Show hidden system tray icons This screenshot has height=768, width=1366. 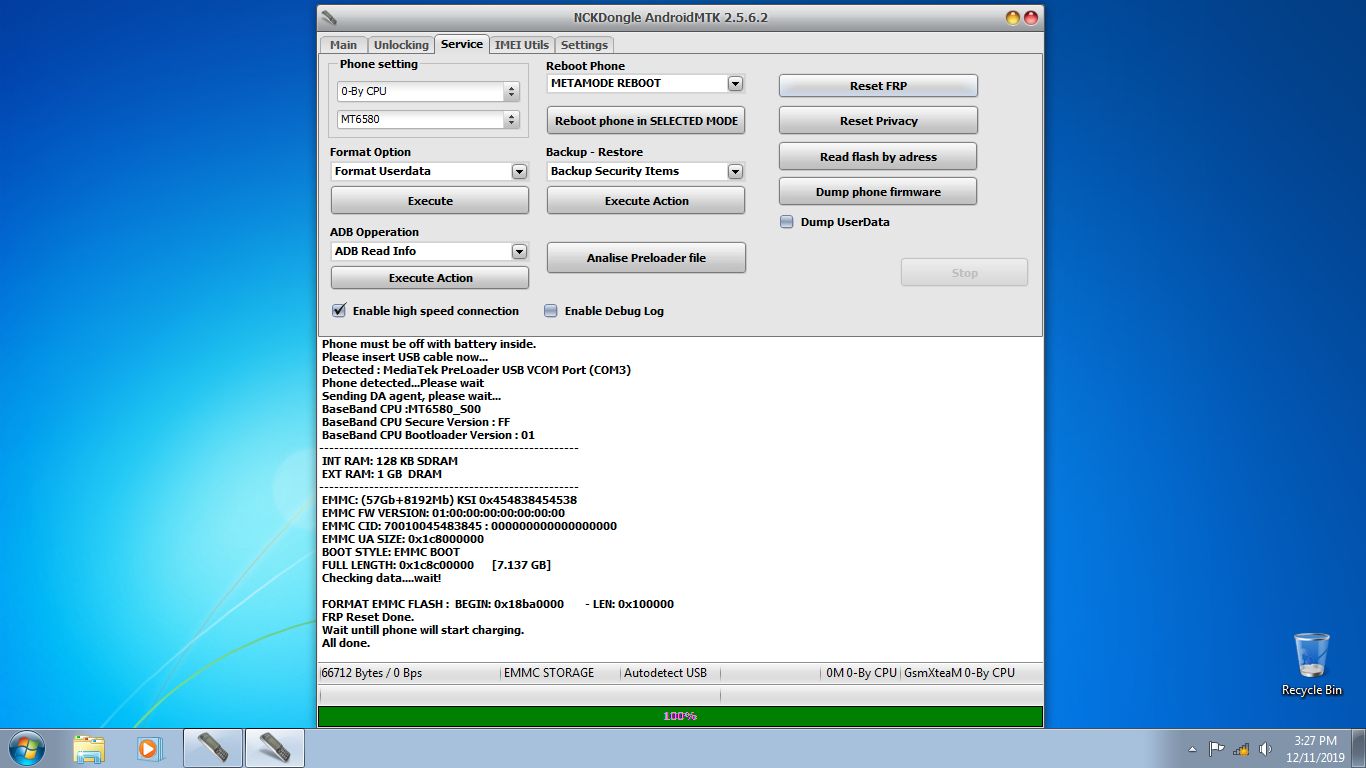1192,749
